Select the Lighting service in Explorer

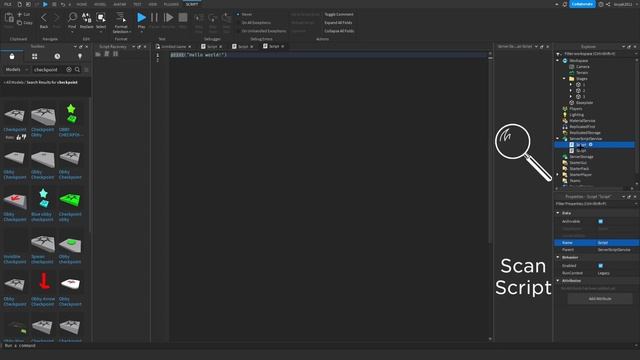576,115
